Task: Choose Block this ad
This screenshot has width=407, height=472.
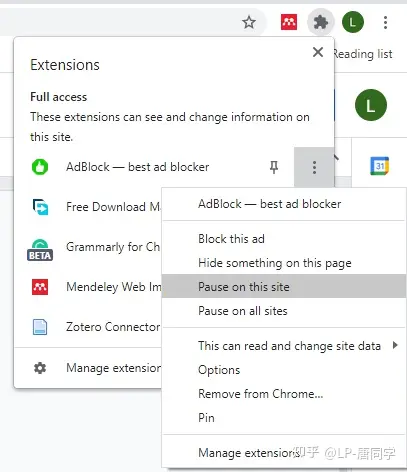Action: (284, 239)
